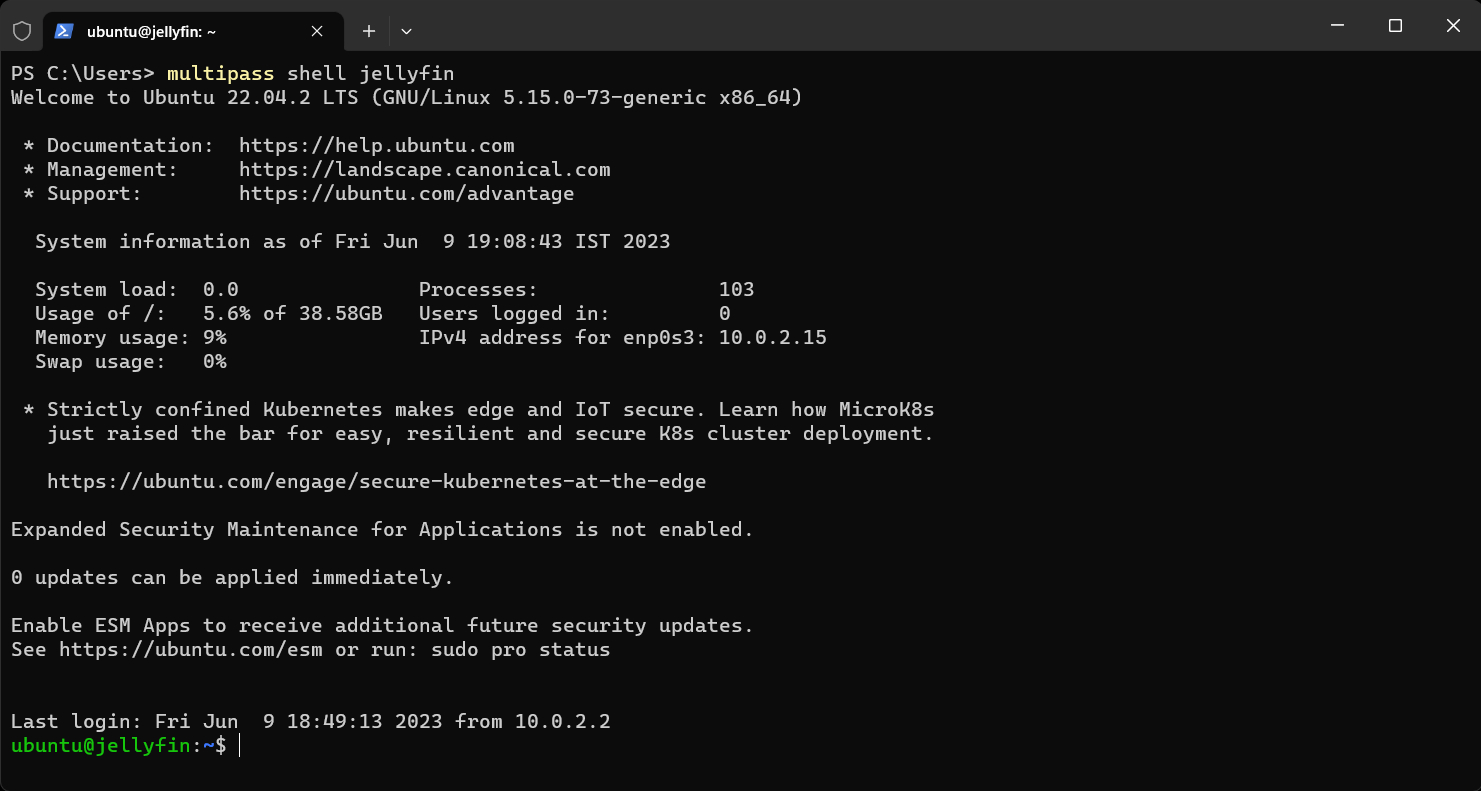Open the ubuntu.com/esm link
The image size is (1481, 791).
[x=192, y=650]
